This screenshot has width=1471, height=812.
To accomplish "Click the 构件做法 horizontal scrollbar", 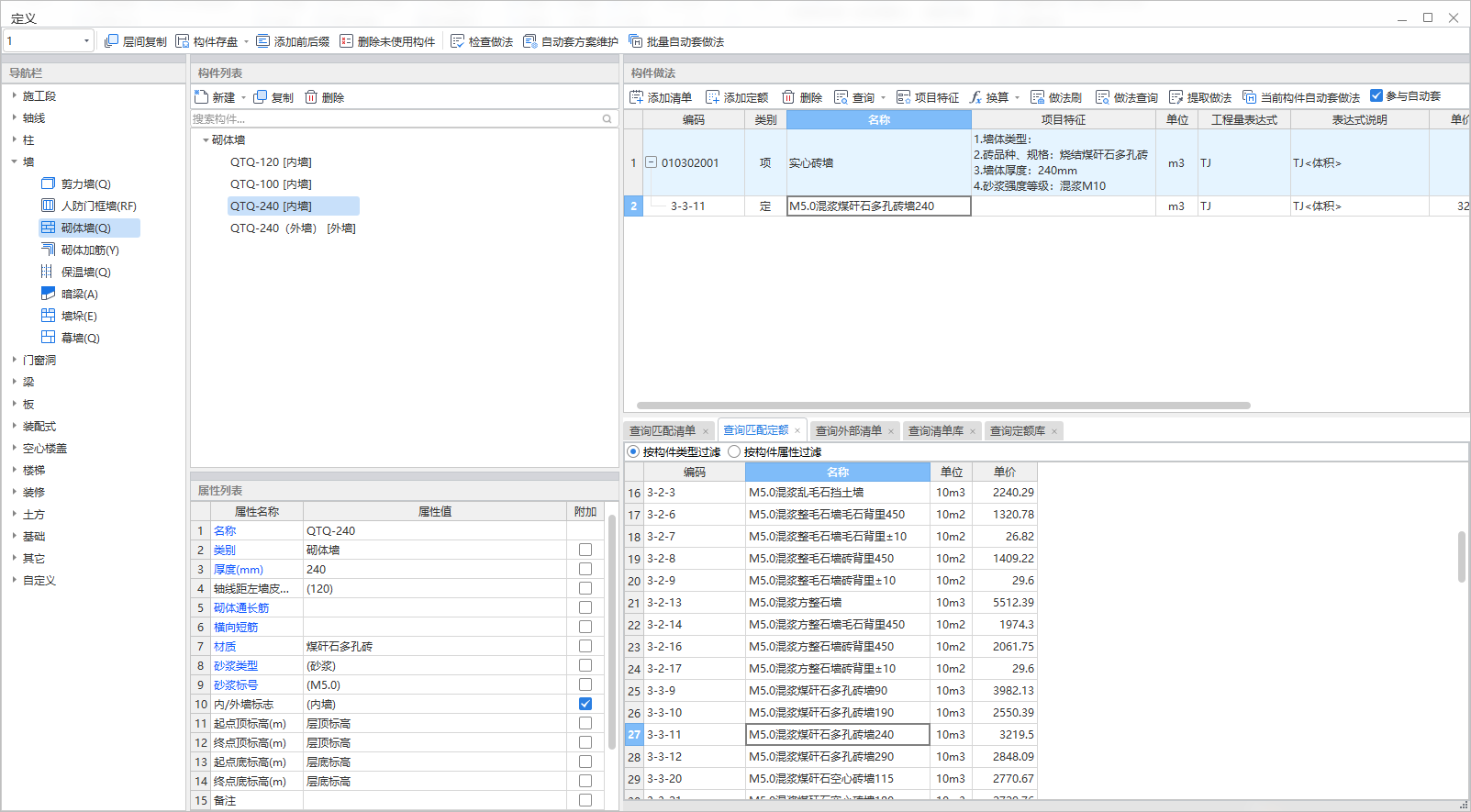I will [943, 405].
